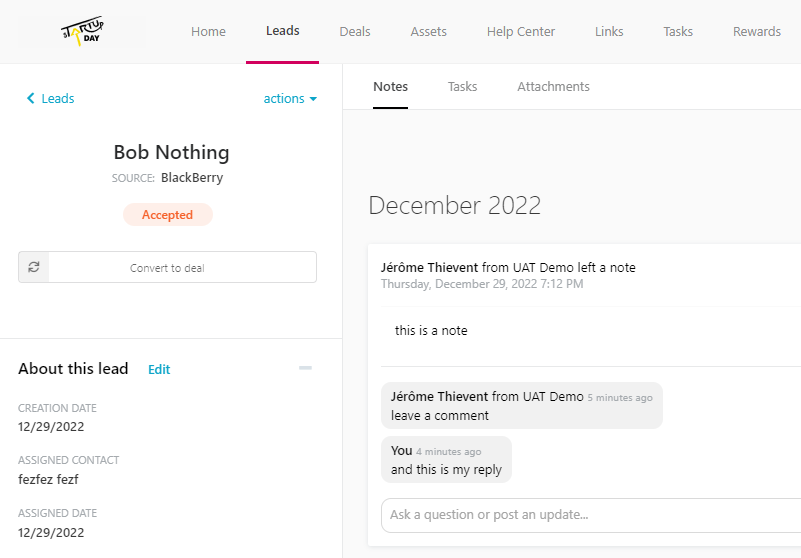Go to Home in navigation
This screenshot has height=558, width=801.
click(x=208, y=31)
